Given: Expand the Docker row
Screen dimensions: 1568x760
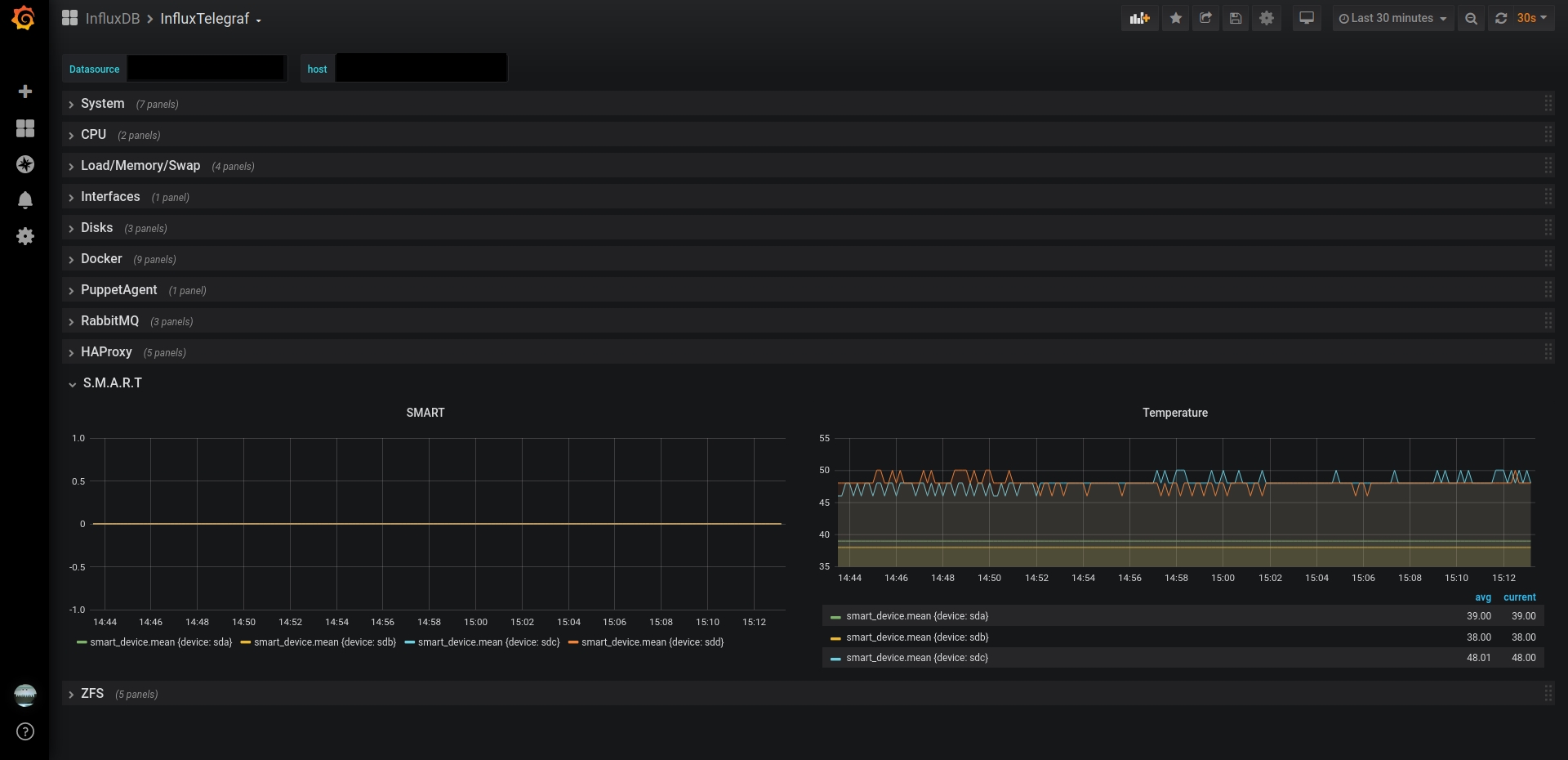Looking at the screenshot, I should point(101,259).
